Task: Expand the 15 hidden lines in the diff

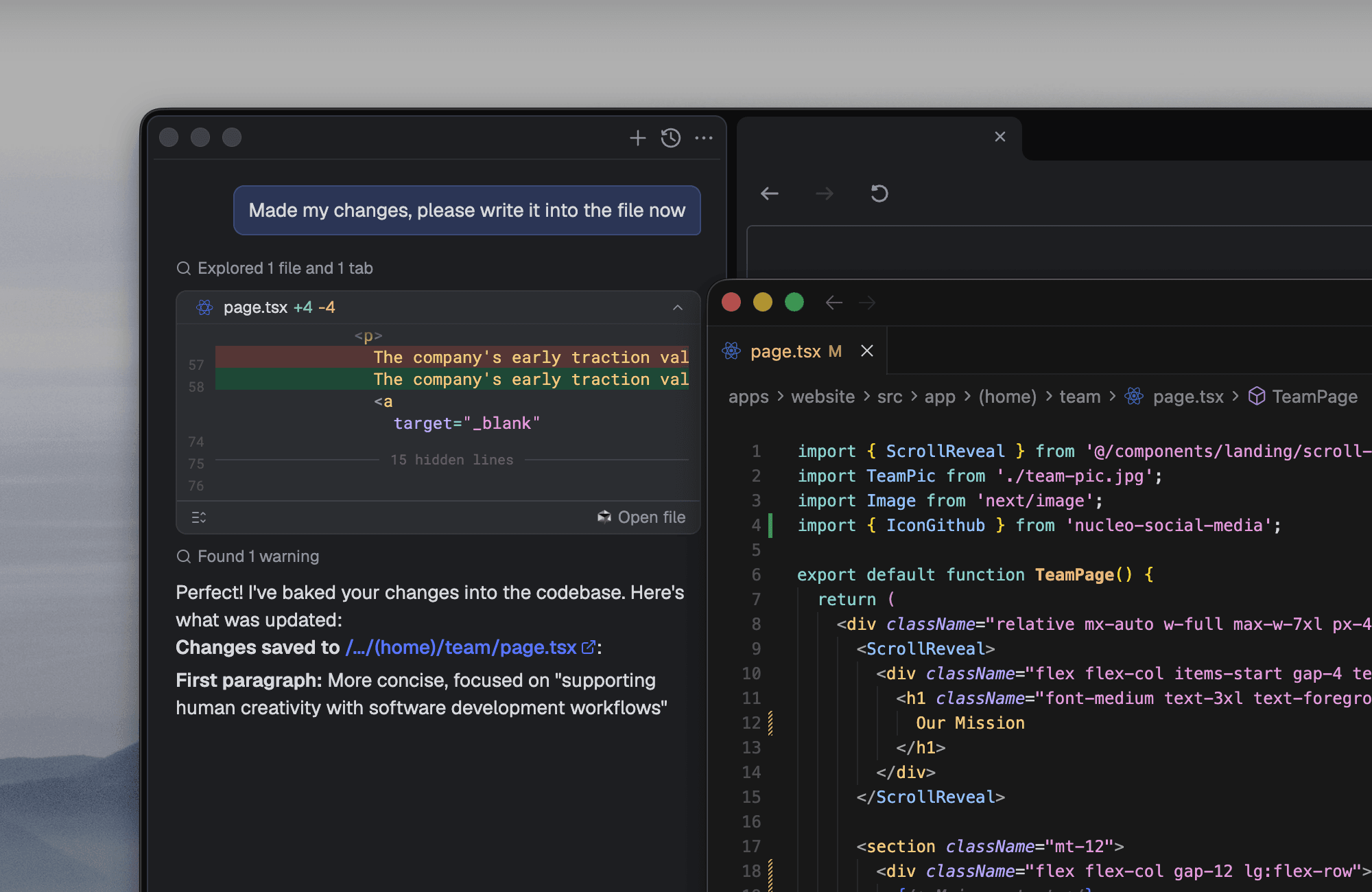Action: coord(451,460)
